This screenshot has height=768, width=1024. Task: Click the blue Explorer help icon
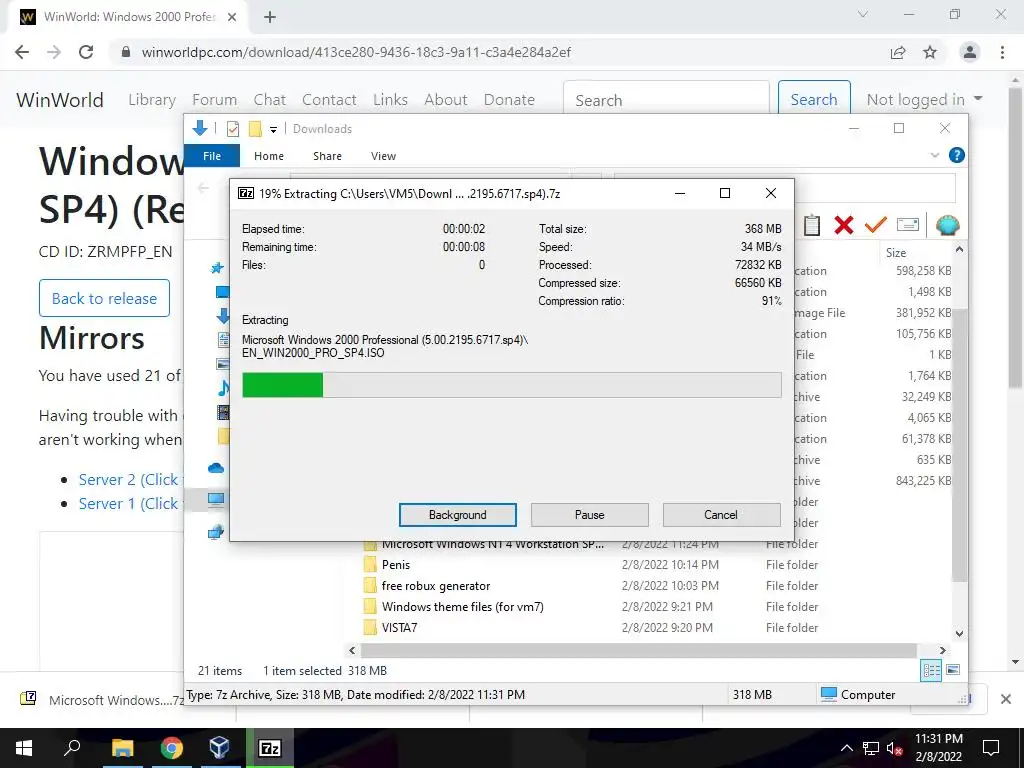point(957,155)
